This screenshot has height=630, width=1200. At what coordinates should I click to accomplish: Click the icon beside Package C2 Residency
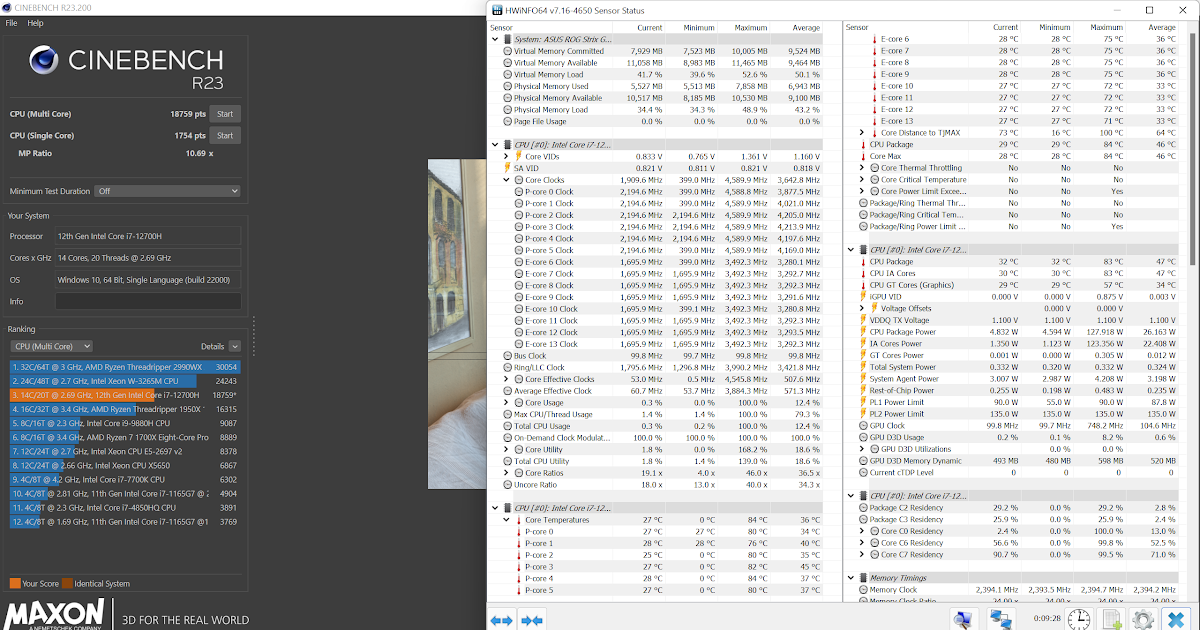click(x=863, y=507)
